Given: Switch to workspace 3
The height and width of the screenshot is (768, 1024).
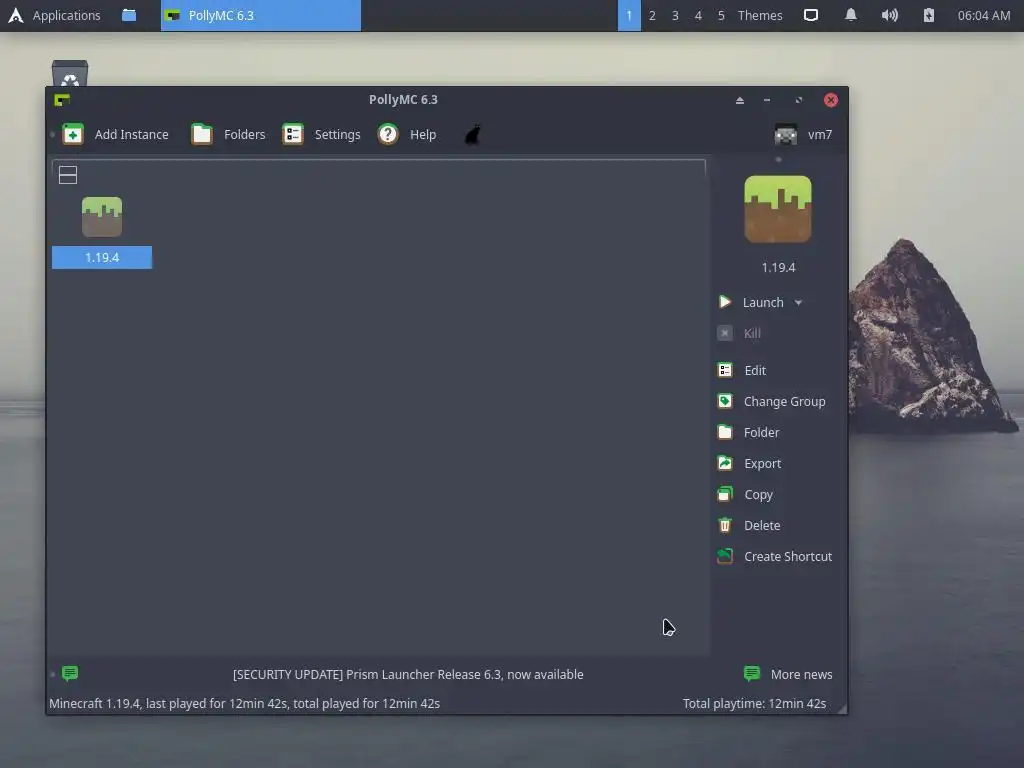Looking at the screenshot, I should tap(675, 15).
